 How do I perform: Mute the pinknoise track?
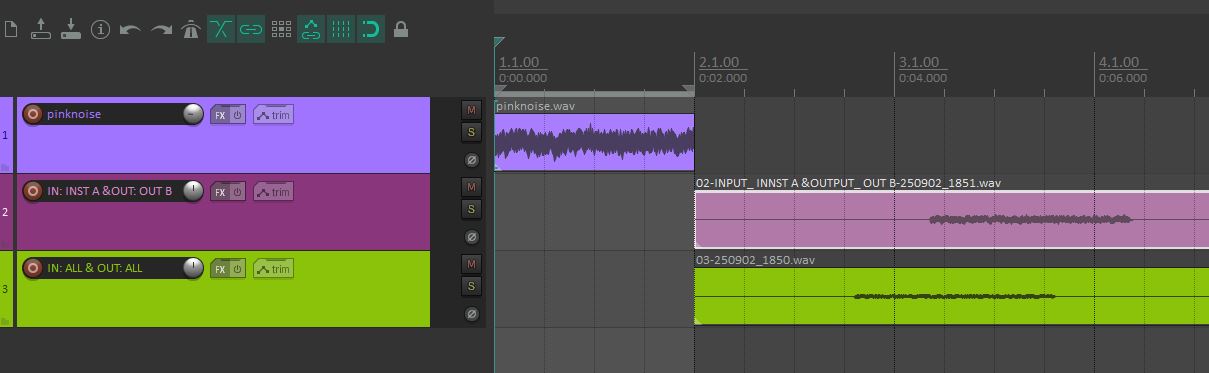[471, 109]
